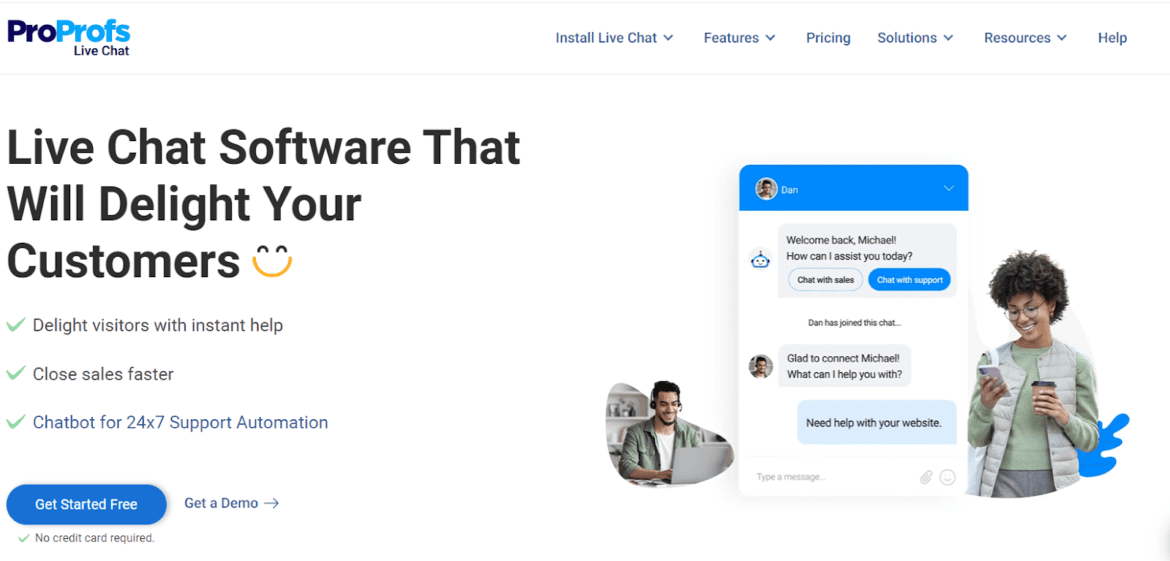This screenshot has width=1170, height=561.
Task: Click Chat with support in the widget
Action: [x=910, y=280]
